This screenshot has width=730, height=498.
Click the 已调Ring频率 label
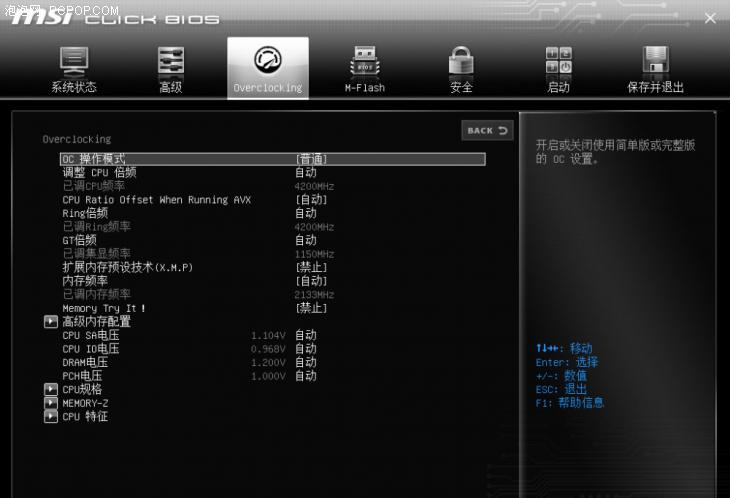pos(96,227)
